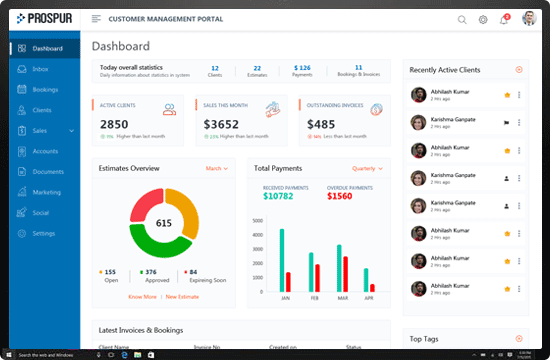
Task: Click the Sales This Month hand icon
Action: pyautogui.click(x=273, y=109)
